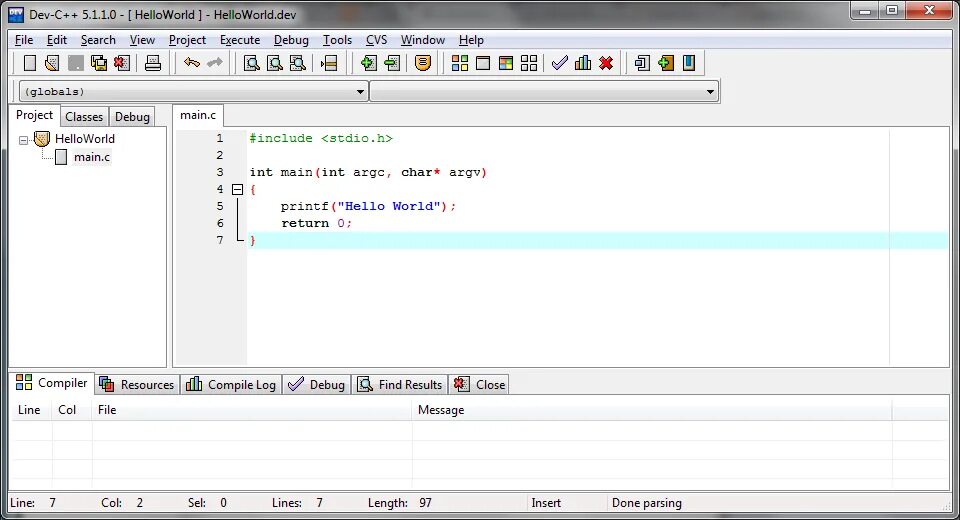Open Project Options shield icon
This screenshot has width=960, height=520.
click(422, 63)
